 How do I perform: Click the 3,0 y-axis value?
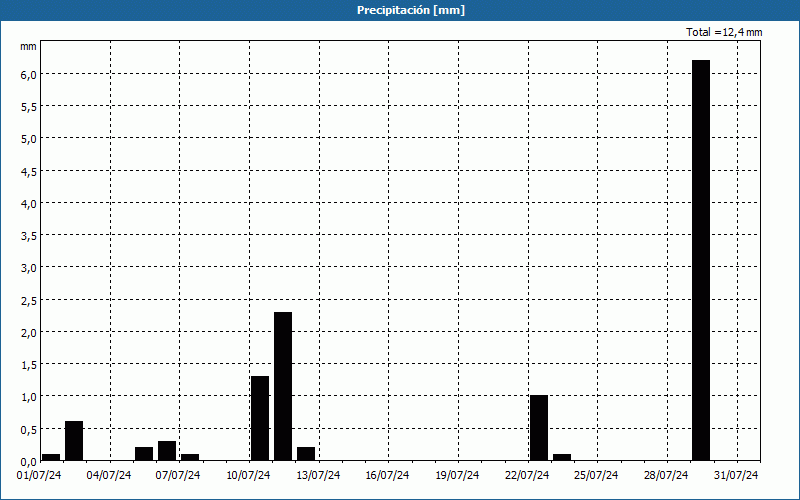tap(29, 268)
